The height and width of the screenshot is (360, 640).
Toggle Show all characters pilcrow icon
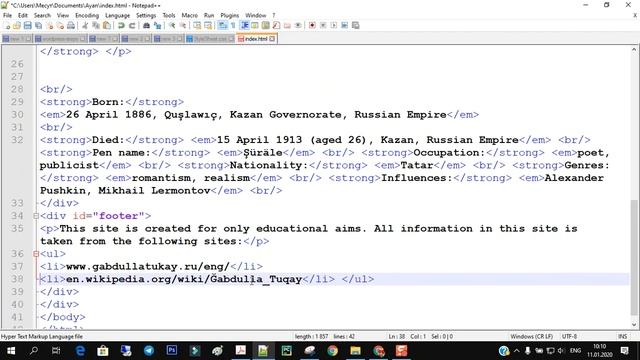pos(233,25)
